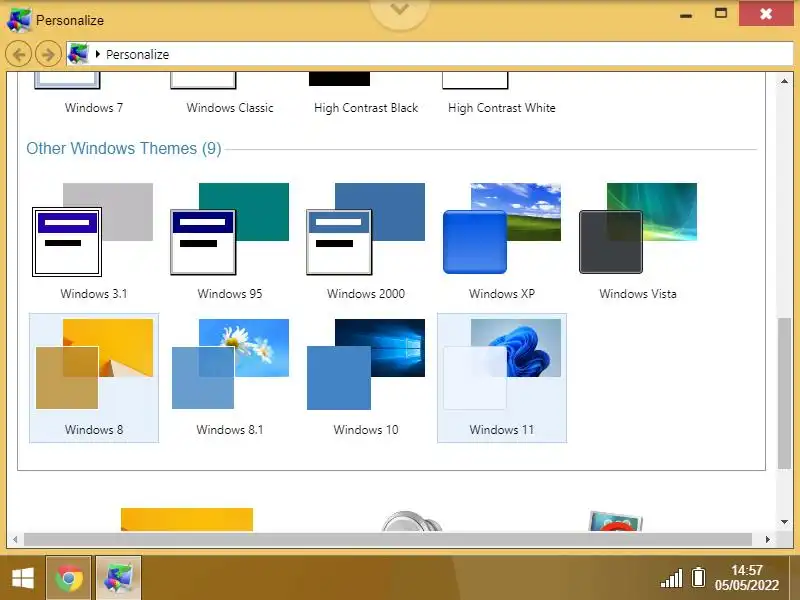Click the battery tray icon
Viewport: 800px width, 600px height.
point(698,578)
